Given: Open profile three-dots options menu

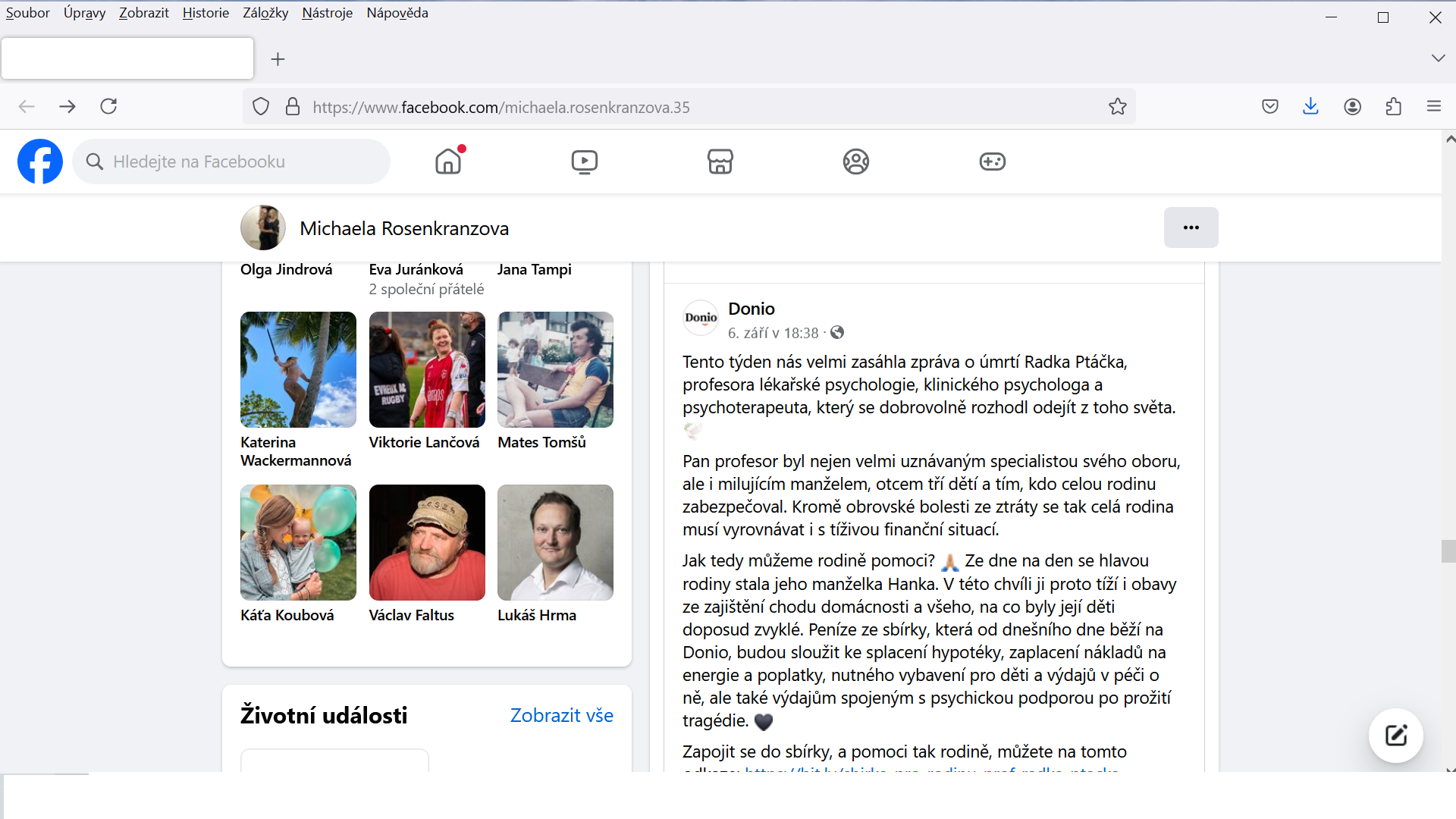Looking at the screenshot, I should pos(1191,227).
